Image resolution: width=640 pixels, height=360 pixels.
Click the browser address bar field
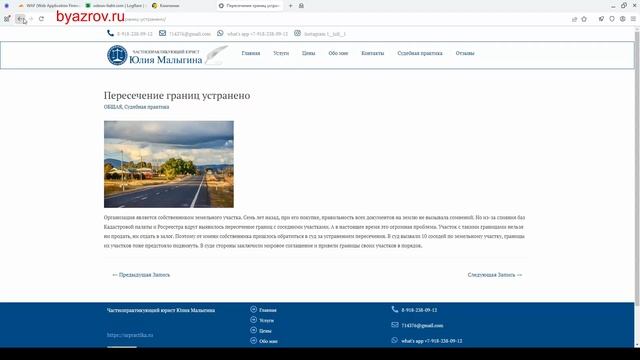[x=310, y=19]
